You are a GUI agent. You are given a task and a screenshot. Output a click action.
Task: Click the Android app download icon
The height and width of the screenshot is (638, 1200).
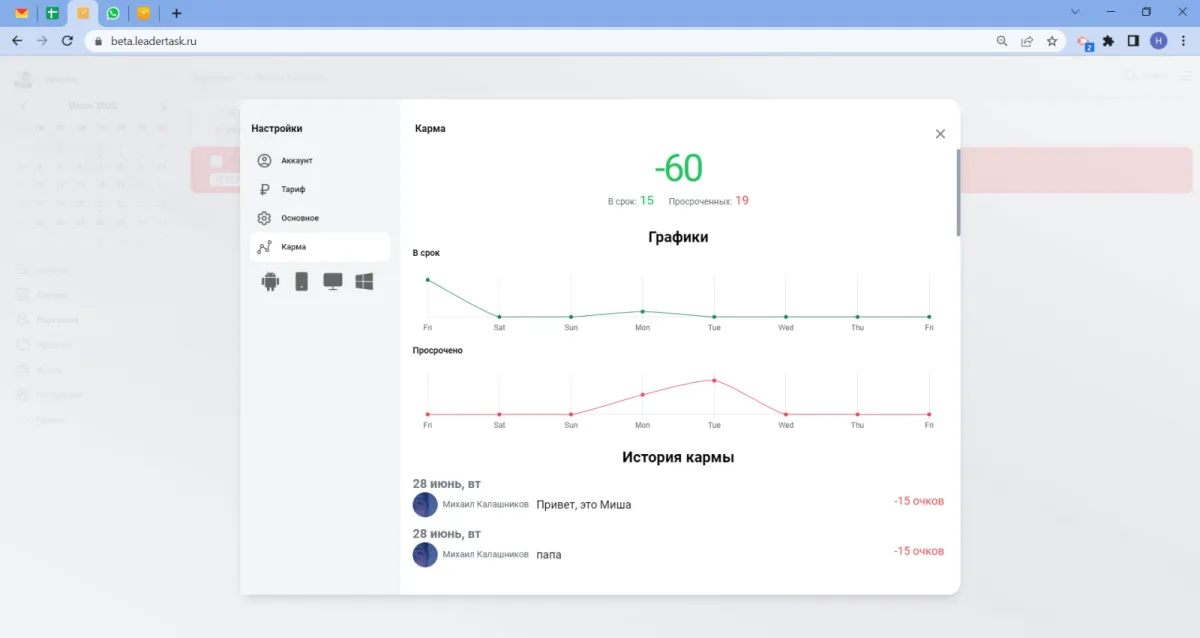click(x=270, y=282)
